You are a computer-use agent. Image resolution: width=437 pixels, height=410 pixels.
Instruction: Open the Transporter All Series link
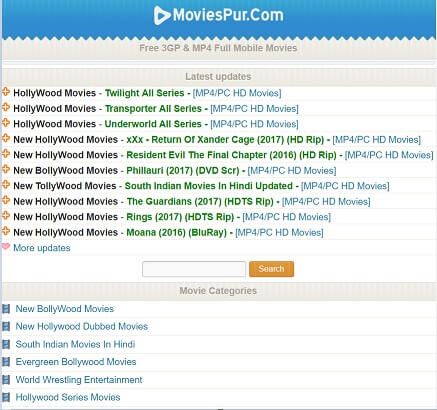pos(153,109)
